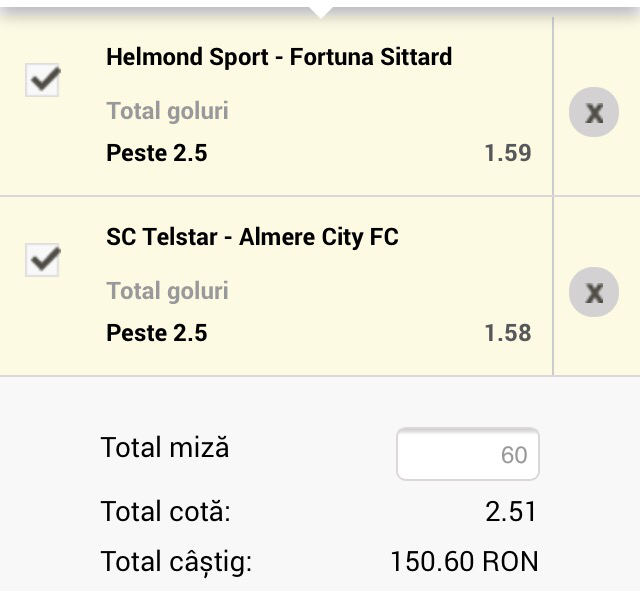Select Peste 2.5 under Helmond Sport match
The image size is (640, 591).
(157, 153)
